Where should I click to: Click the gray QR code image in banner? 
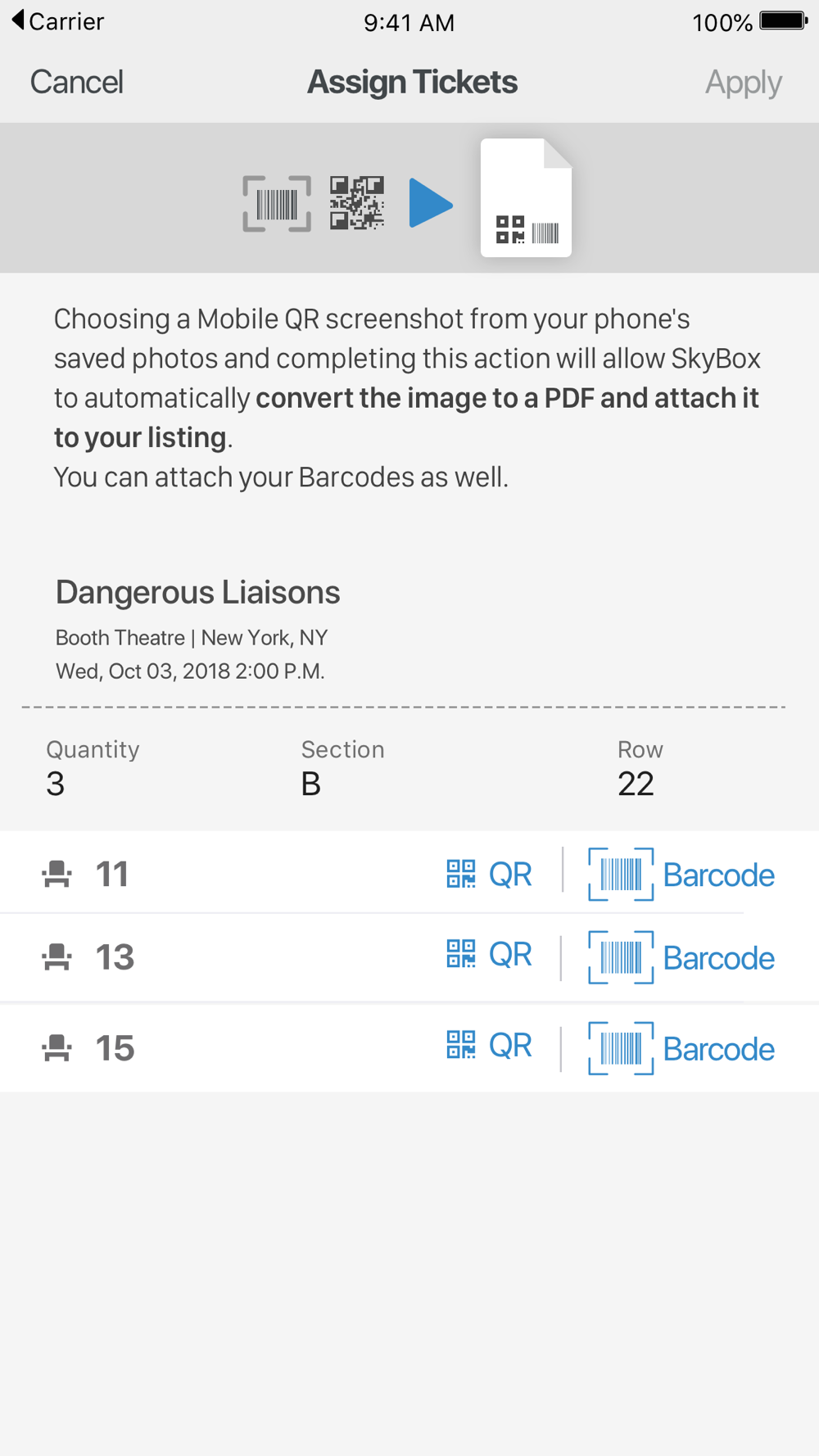pos(357,202)
